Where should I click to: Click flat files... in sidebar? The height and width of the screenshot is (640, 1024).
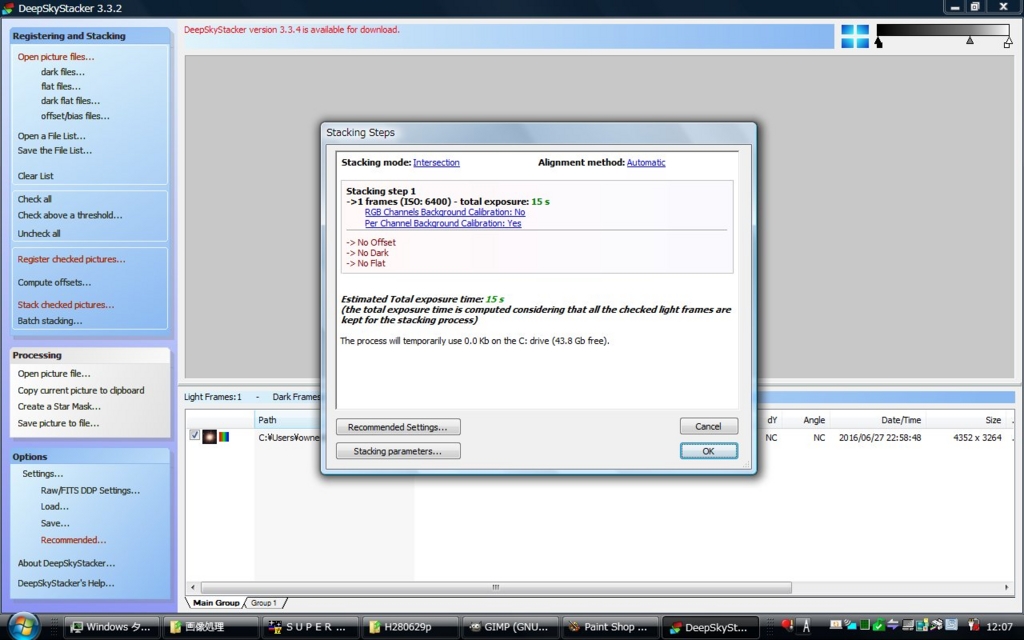click(x=61, y=86)
